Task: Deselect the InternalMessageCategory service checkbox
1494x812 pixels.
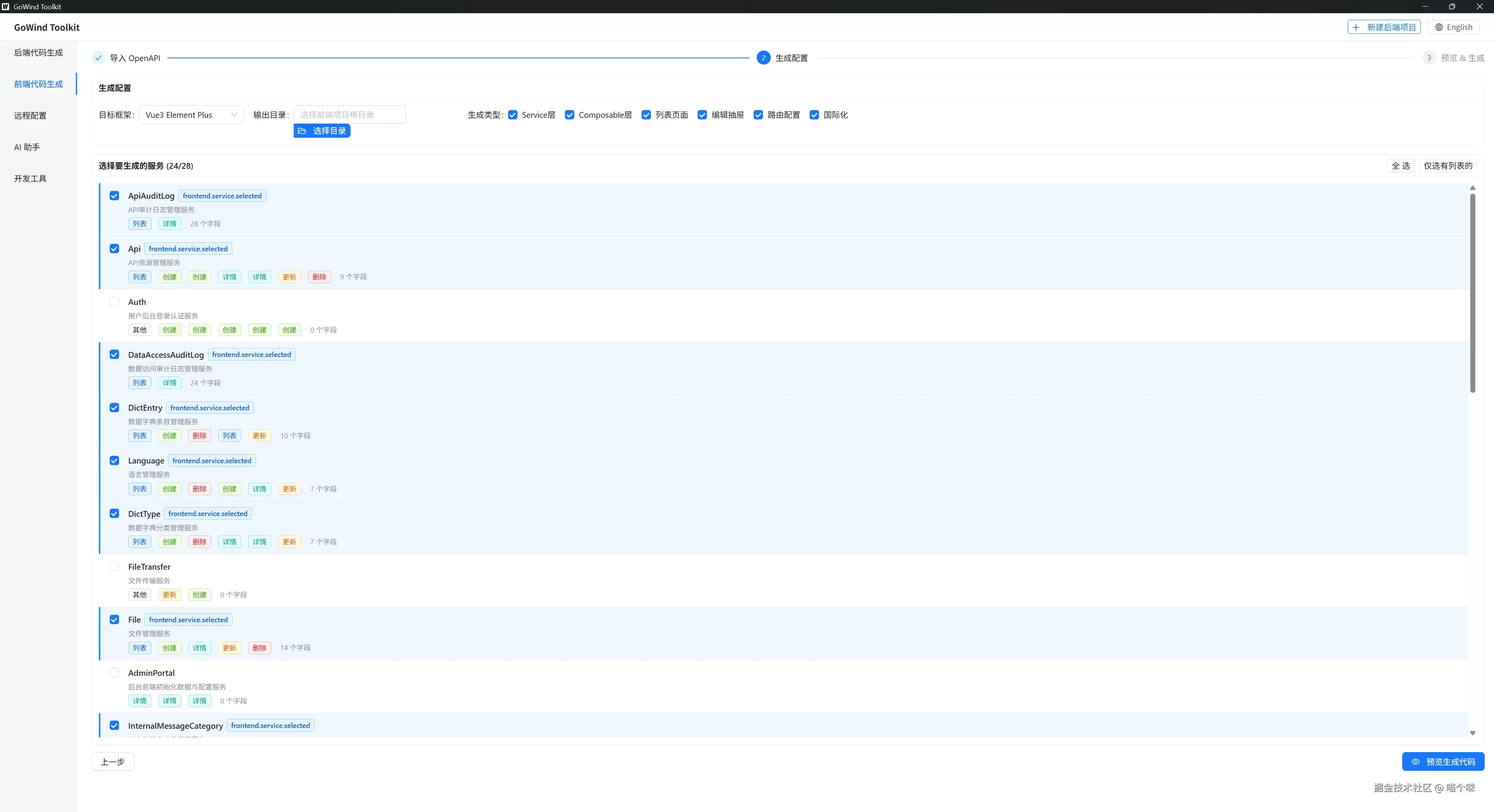Action: [114, 725]
